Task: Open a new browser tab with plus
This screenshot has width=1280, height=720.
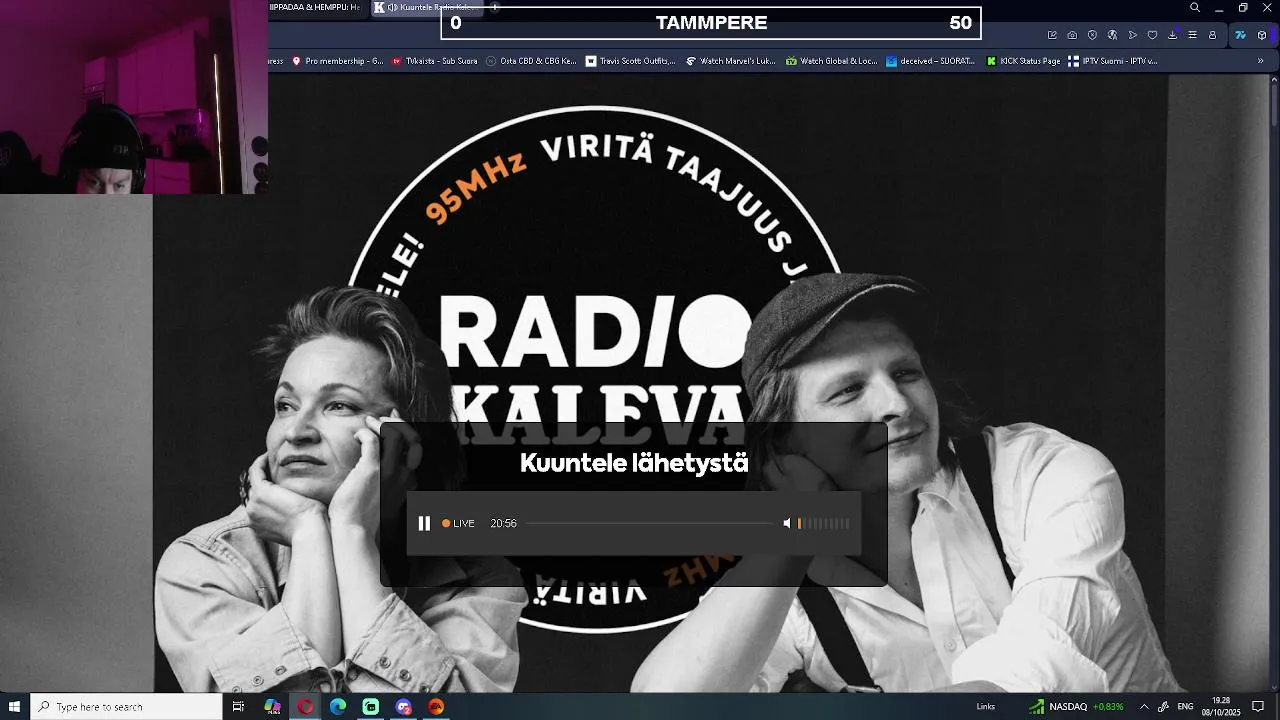Action: pos(494,7)
